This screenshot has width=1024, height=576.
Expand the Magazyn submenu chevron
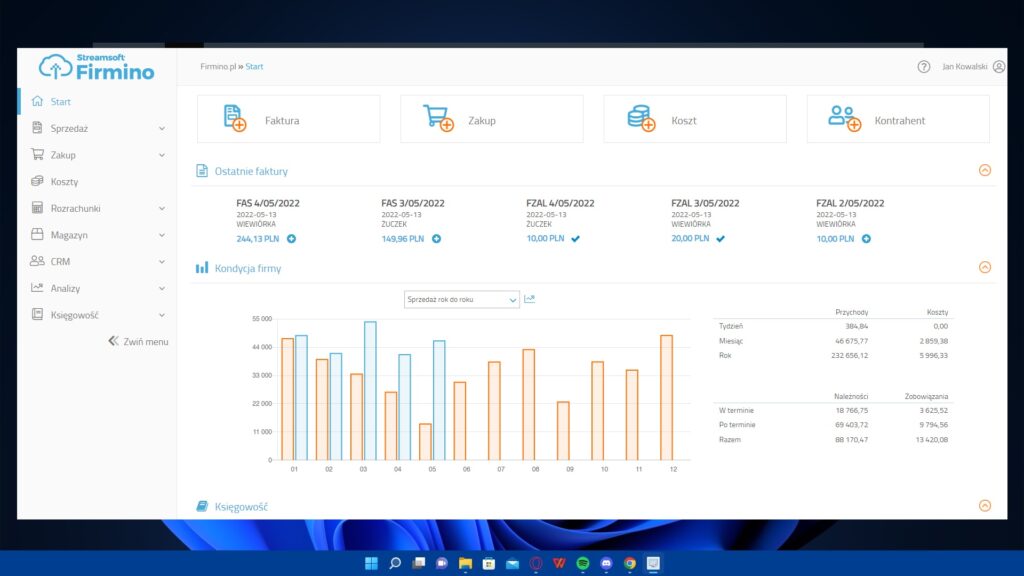point(161,235)
